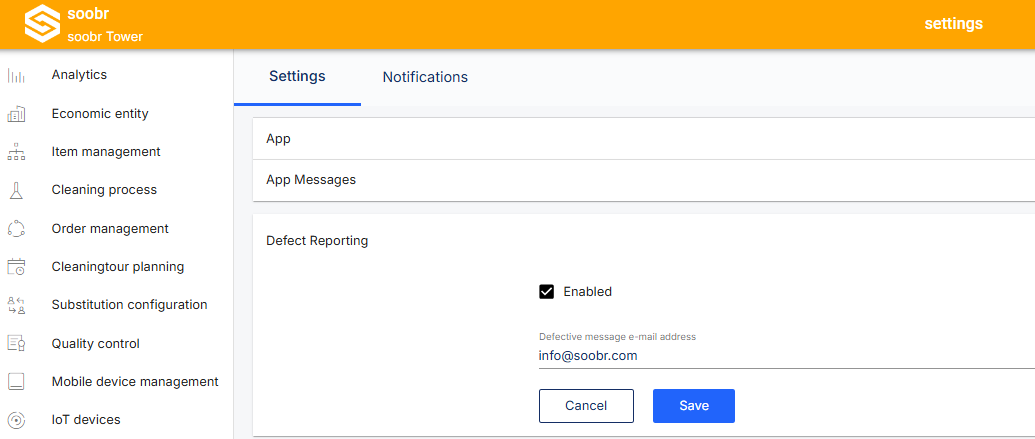Expand the App settings section

tap(644, 139)
